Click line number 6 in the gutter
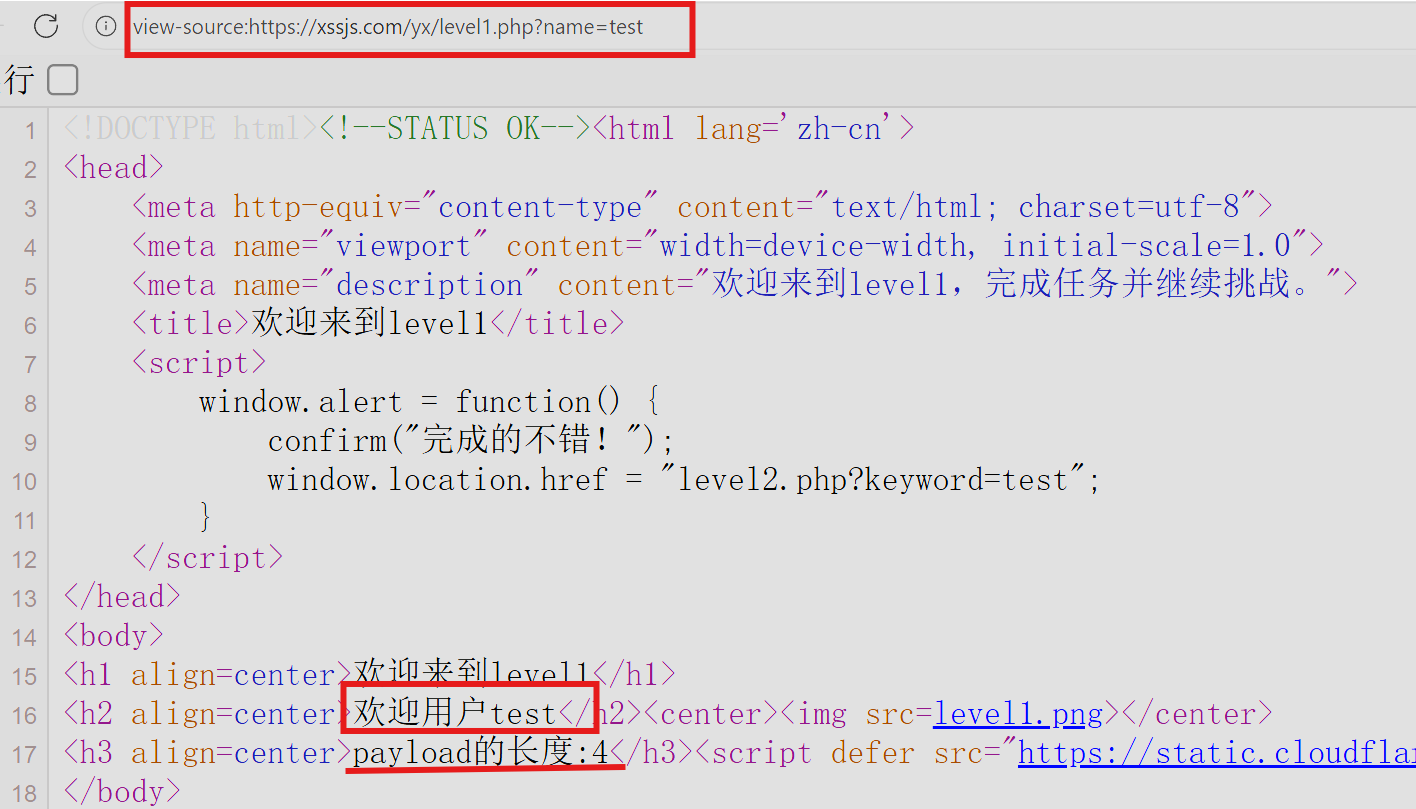1416x809 pixels. 30,326
